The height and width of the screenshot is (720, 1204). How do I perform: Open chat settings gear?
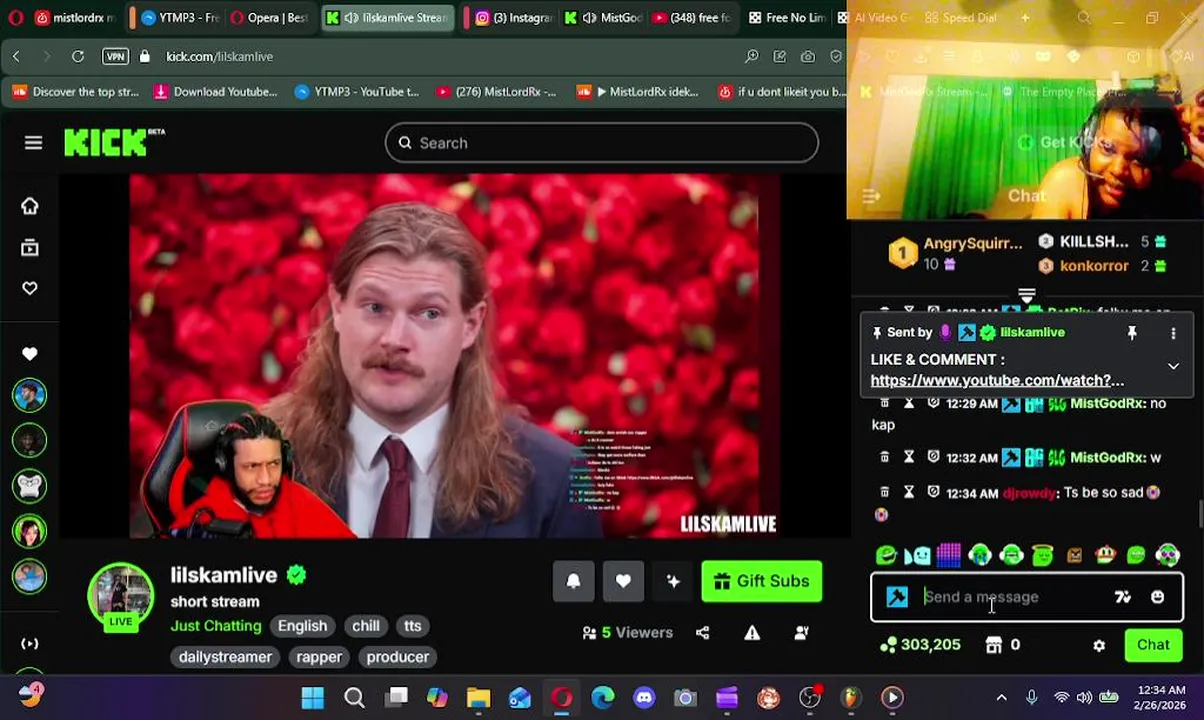pos(1099,646)
